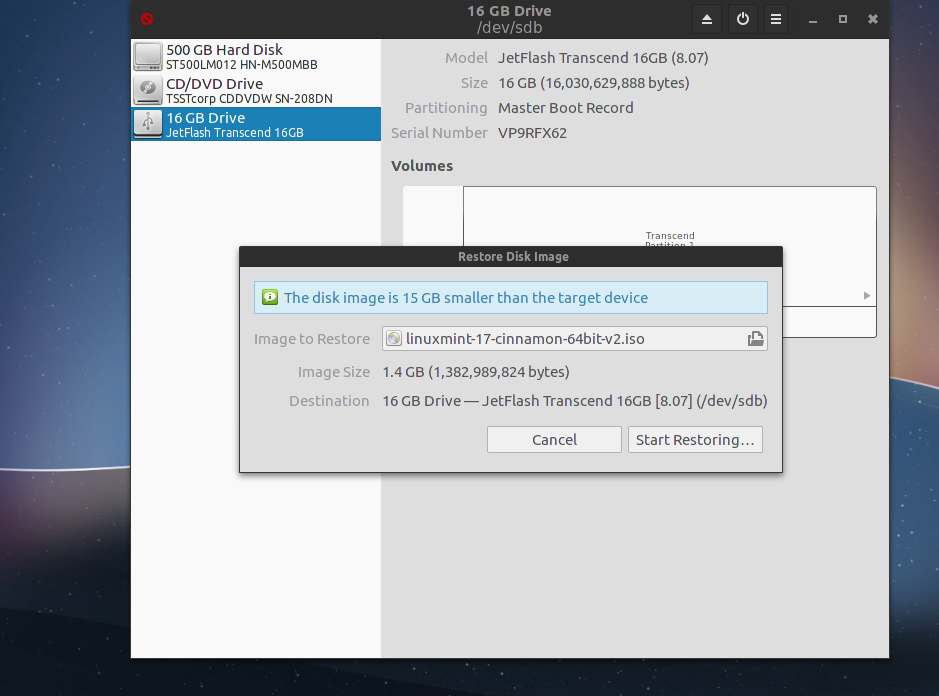Click the /dev/sdb subtitle in title bar
Image resolution: width=939 pixels, height=696 pixels.
[x=510, y=28]
